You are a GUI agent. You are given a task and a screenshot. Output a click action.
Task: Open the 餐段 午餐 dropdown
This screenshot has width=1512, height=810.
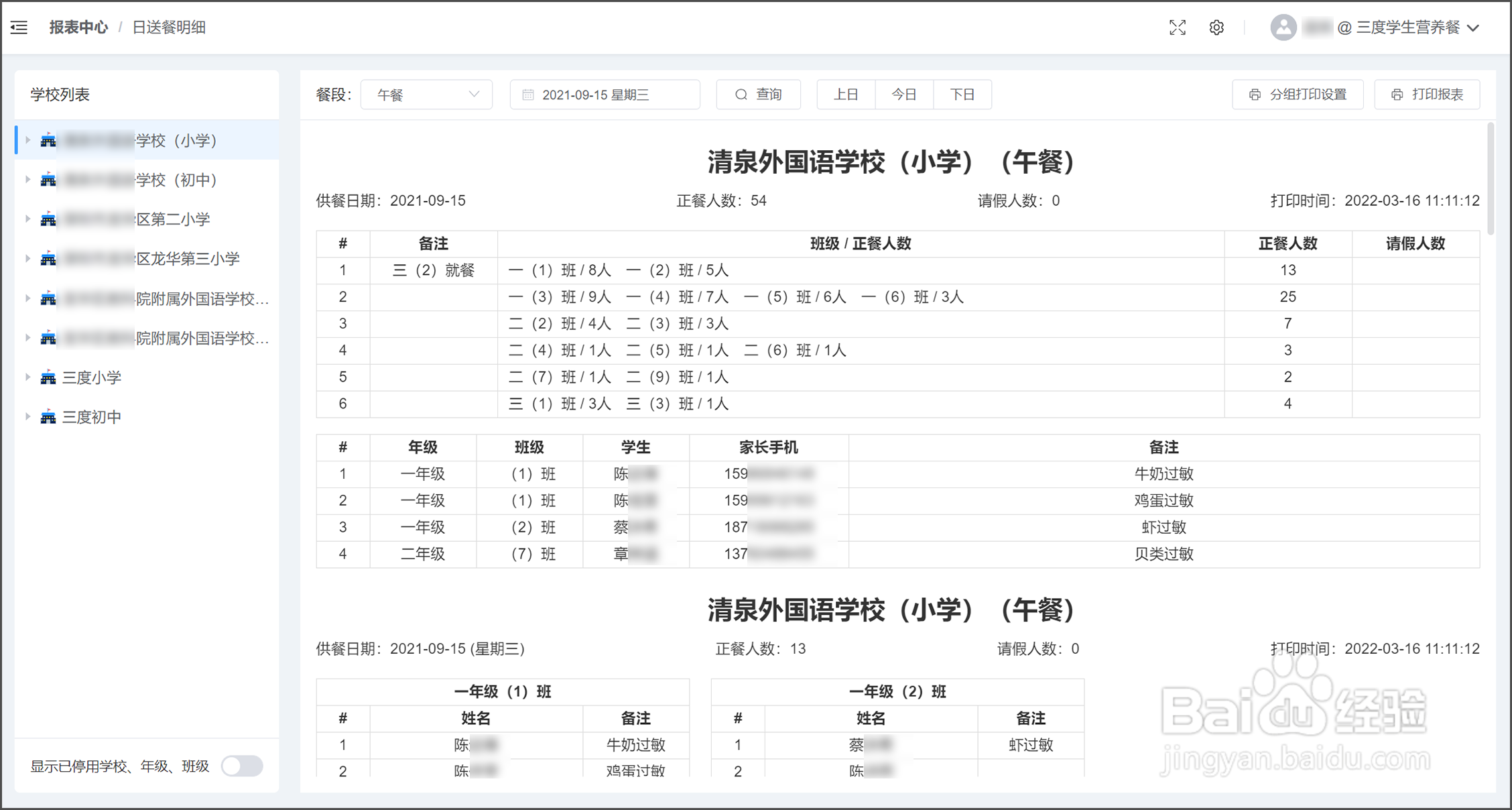tap(426, 95)
